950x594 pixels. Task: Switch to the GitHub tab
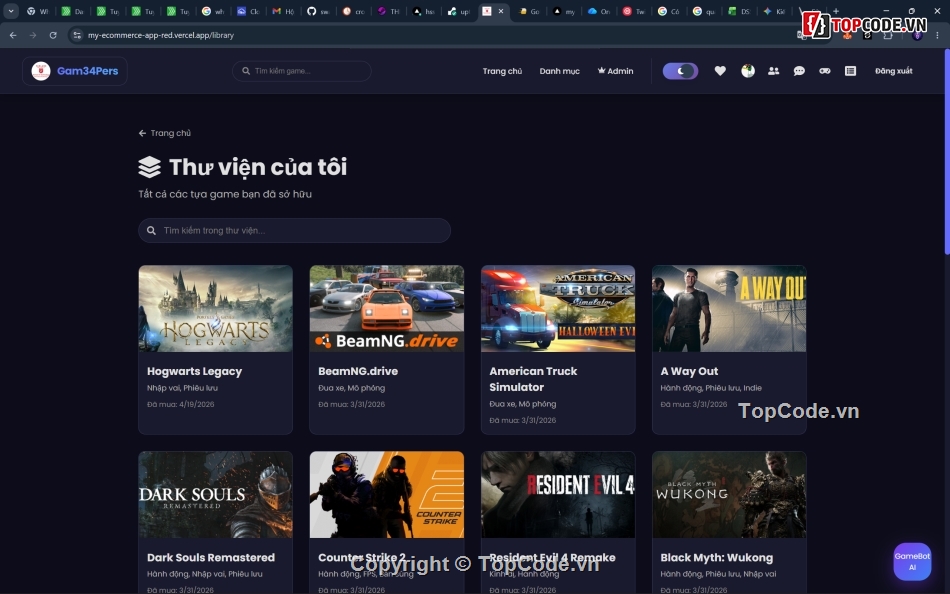(319, 11)
